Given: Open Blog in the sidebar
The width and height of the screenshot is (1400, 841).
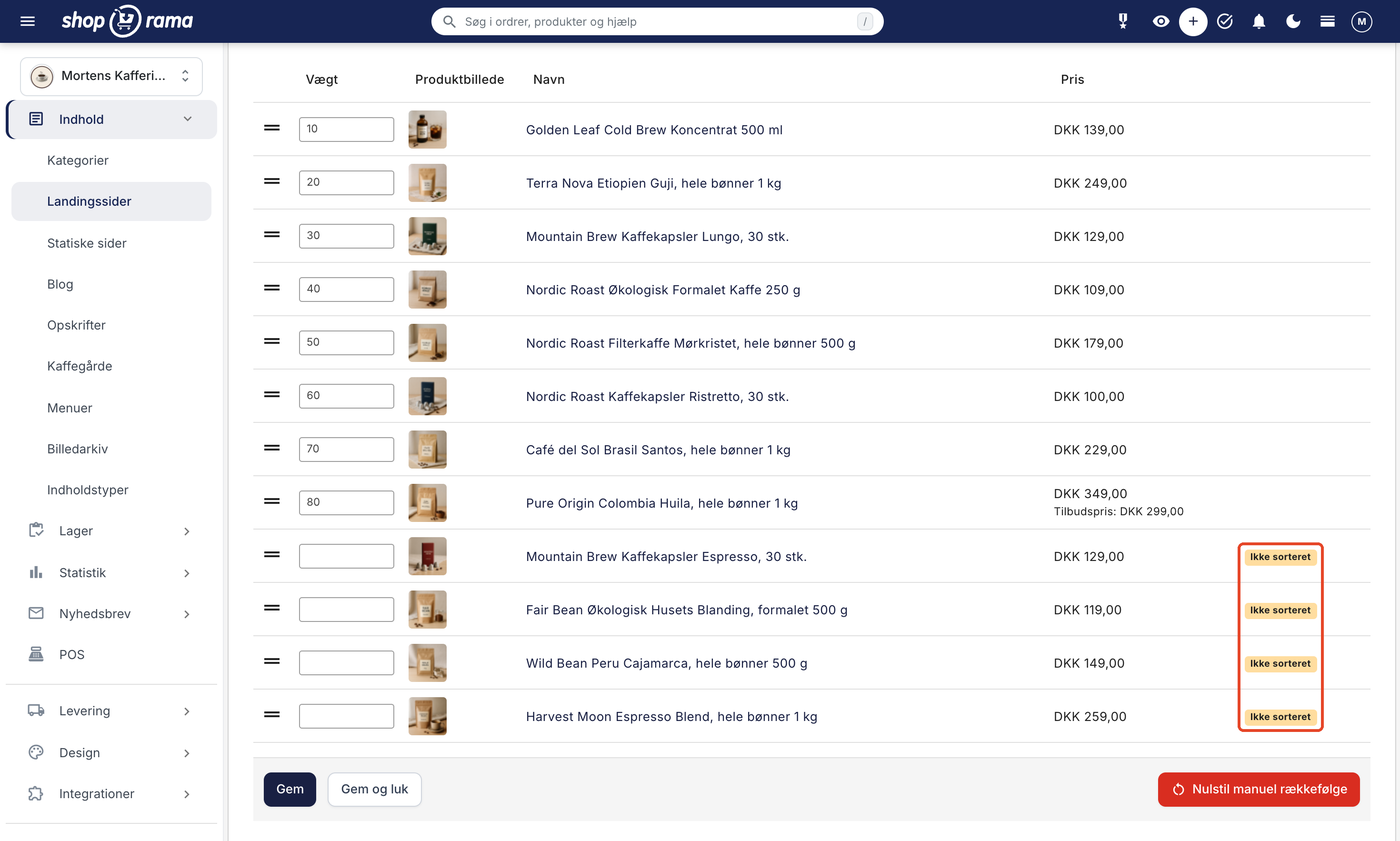Looking at the screenshot, I should tap(111, 284).
